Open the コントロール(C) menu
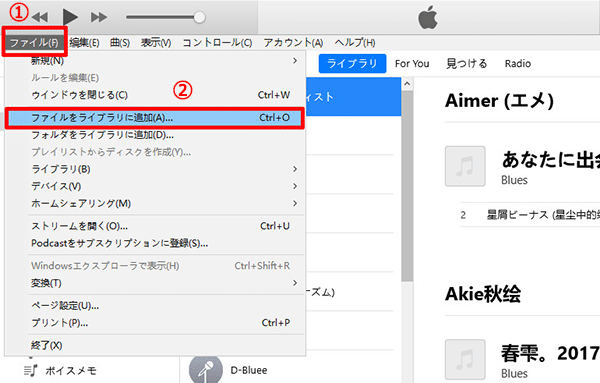600x383 pixels. pyautogui.click(x=217, y=42)
